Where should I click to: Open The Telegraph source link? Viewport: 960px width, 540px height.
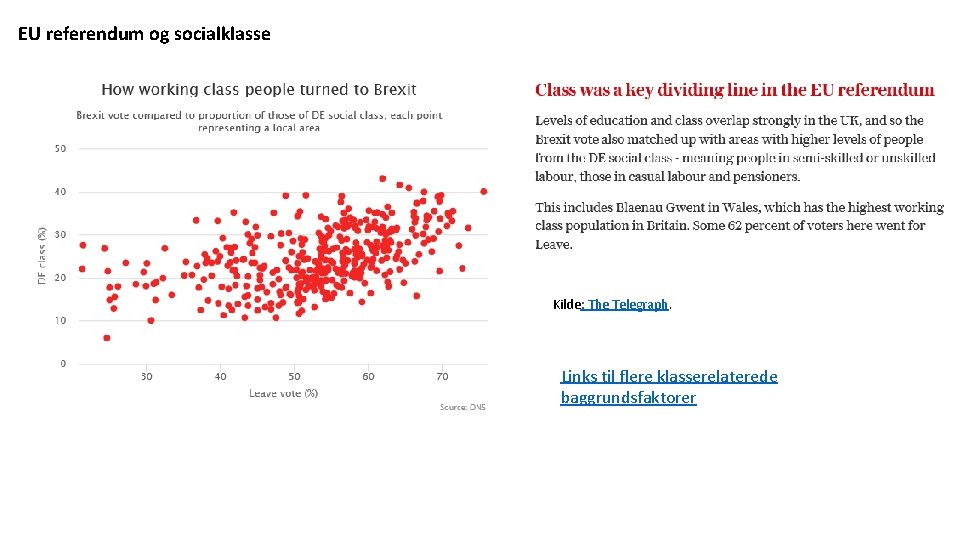click(628, 305)
